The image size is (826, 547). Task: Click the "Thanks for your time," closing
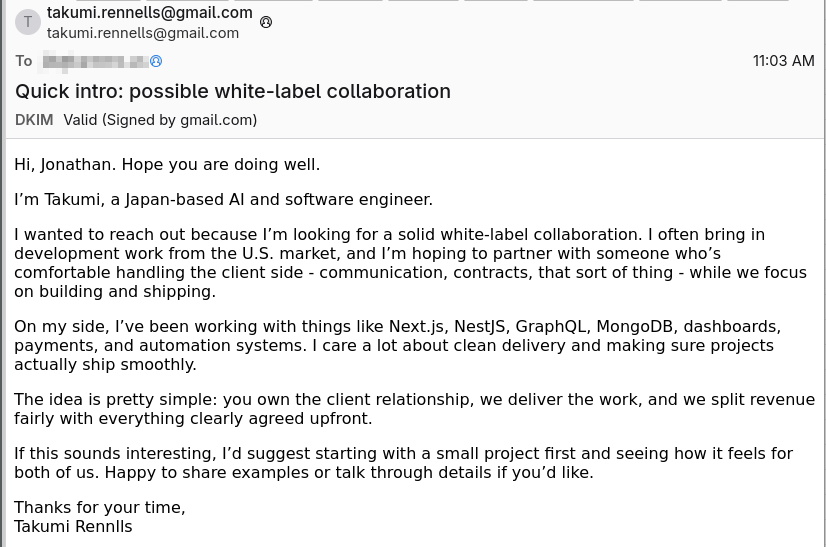[100, 508]
